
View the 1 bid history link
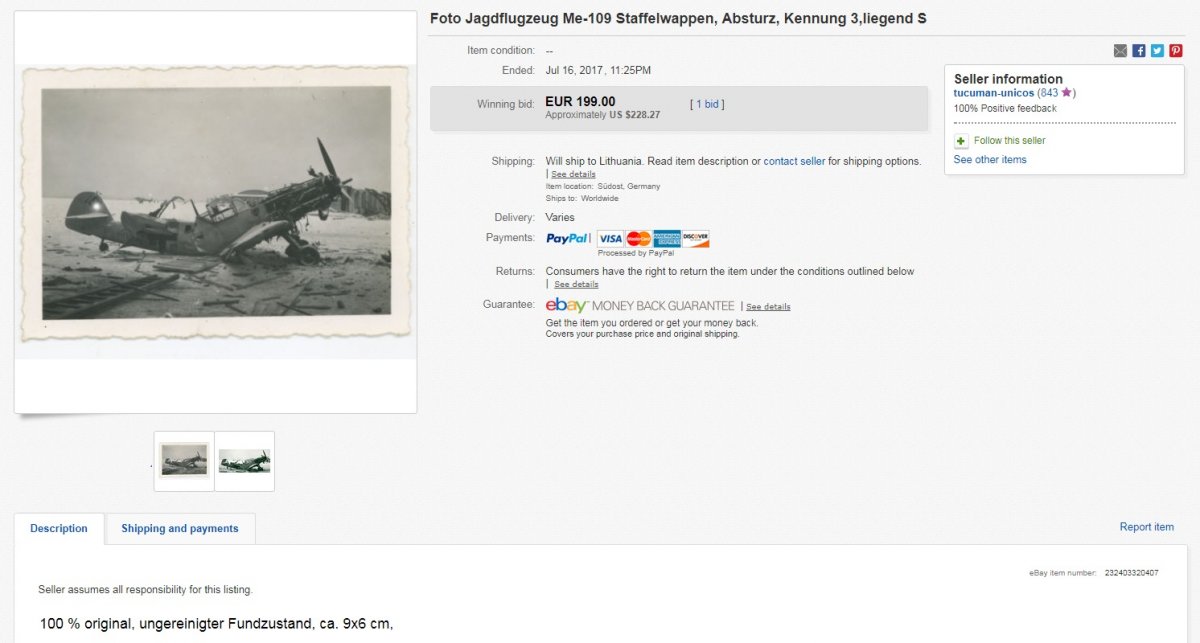[x=708, y=104]
